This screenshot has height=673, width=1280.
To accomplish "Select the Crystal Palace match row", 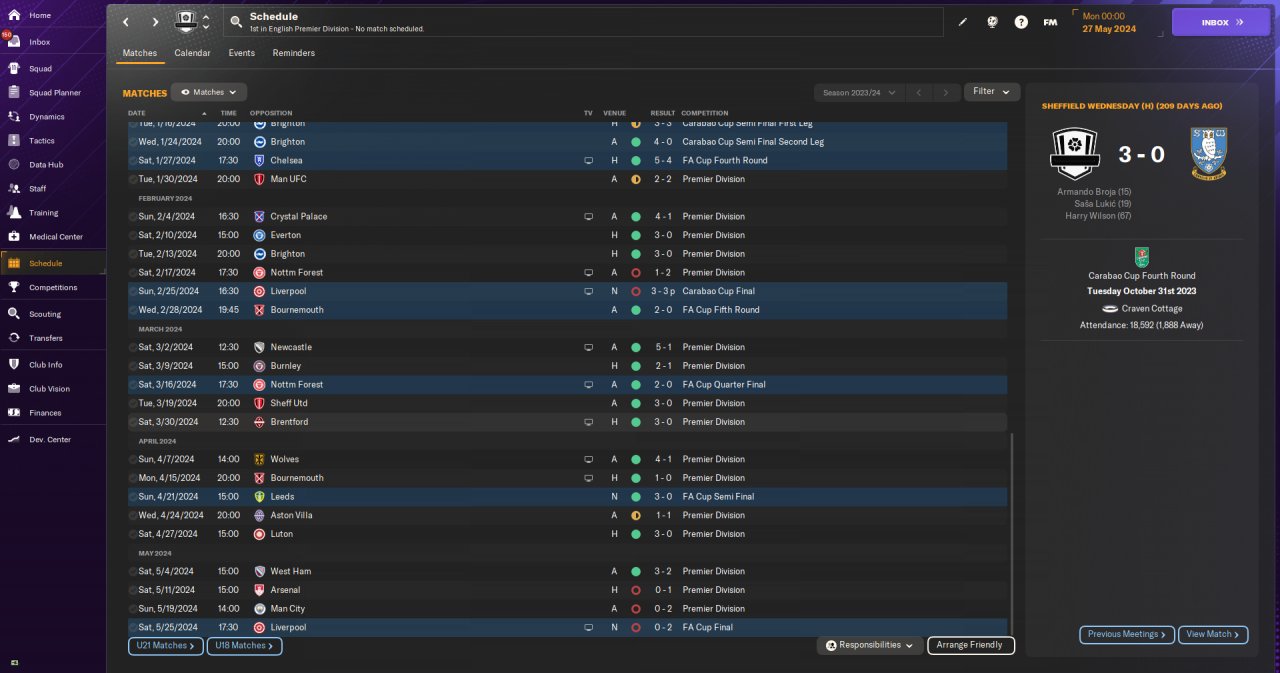I will coord(567,216).
